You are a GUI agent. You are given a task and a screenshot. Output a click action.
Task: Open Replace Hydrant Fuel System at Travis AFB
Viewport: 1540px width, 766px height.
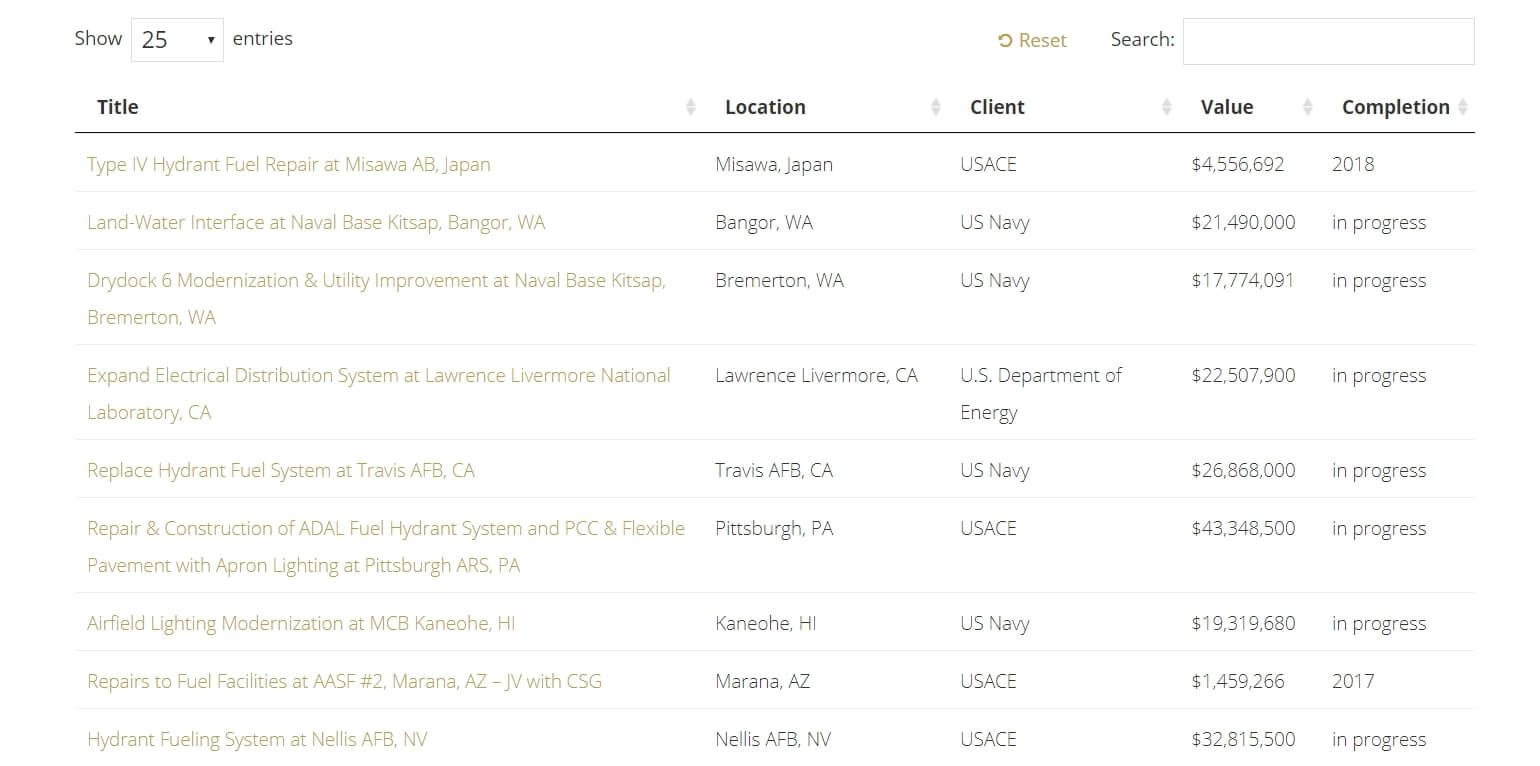[280, 470]
